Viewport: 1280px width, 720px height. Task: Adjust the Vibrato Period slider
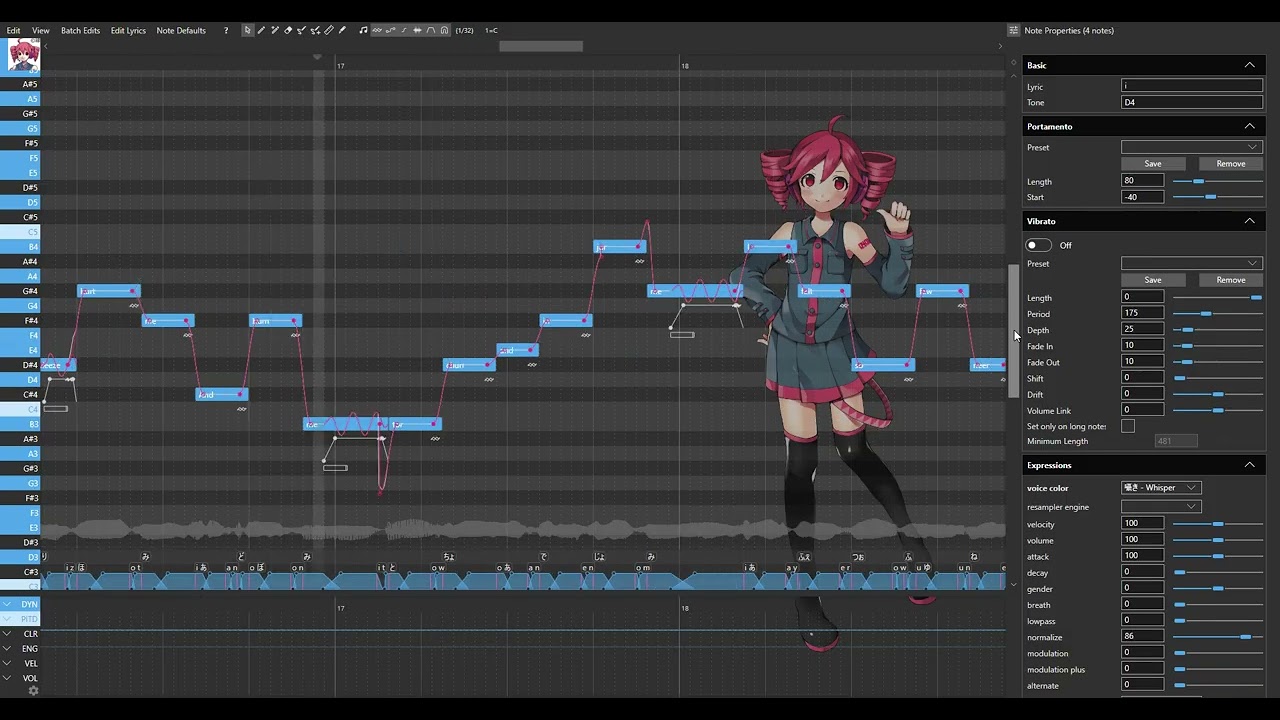coord(1217,314)
